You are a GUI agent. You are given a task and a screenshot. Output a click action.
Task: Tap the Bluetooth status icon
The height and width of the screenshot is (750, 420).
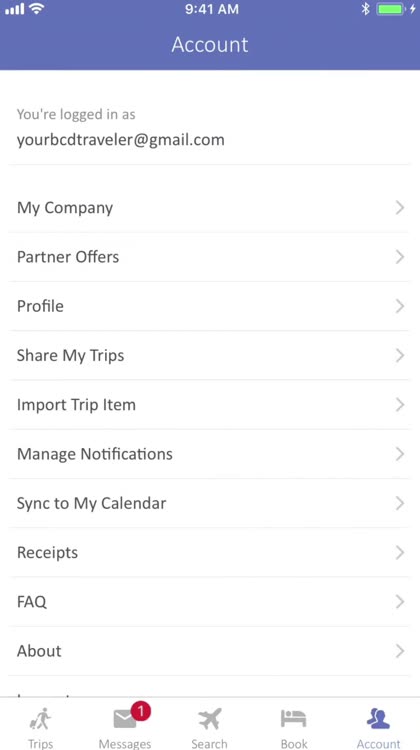tap(366, 9)
